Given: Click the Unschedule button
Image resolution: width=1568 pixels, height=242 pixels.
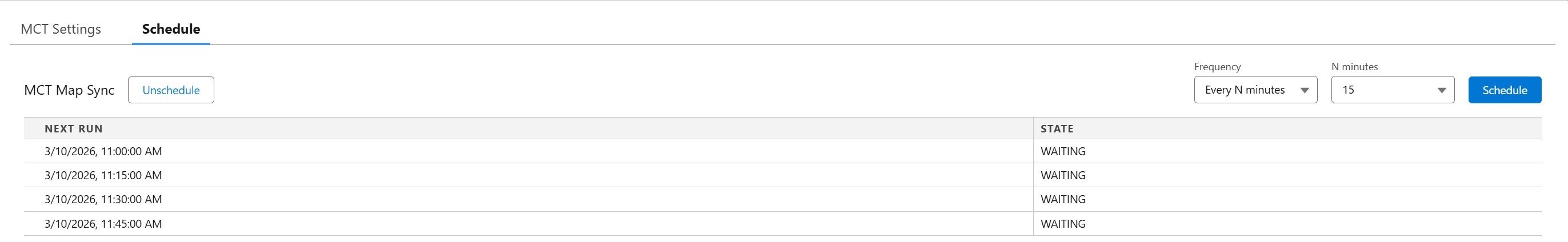Looking at the screenshot, I should tap(171, 90).
